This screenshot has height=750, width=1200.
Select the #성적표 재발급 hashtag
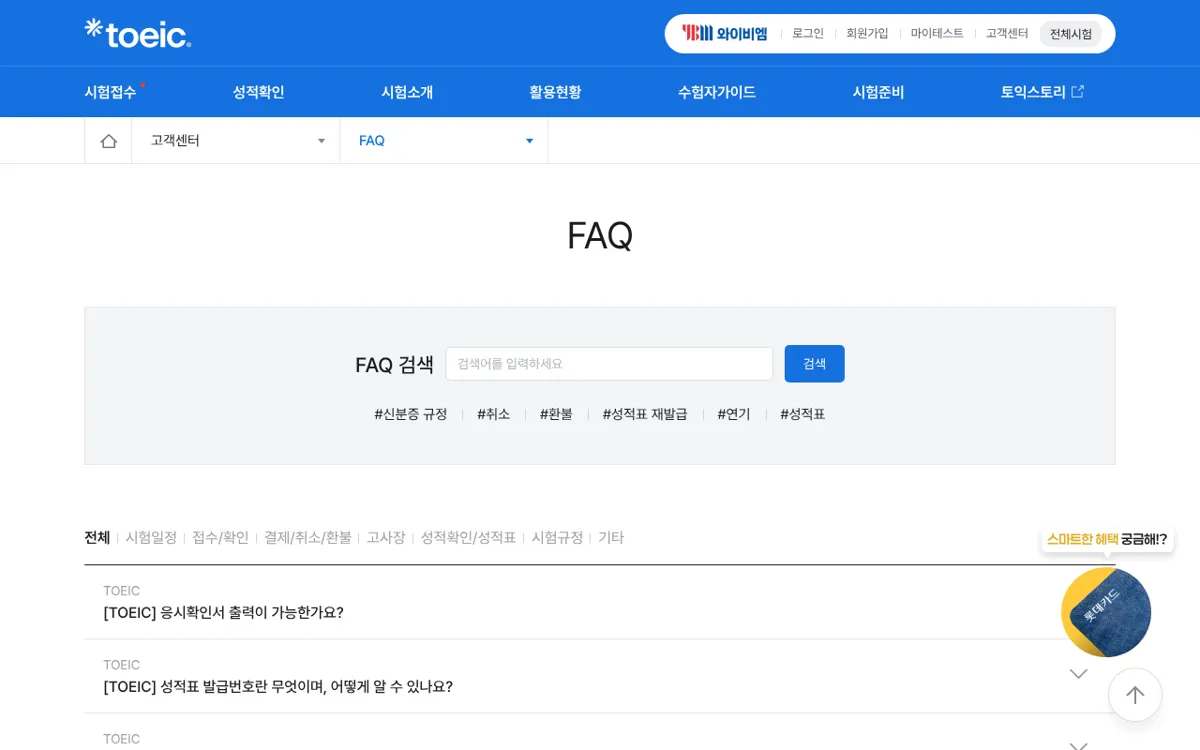645,414
